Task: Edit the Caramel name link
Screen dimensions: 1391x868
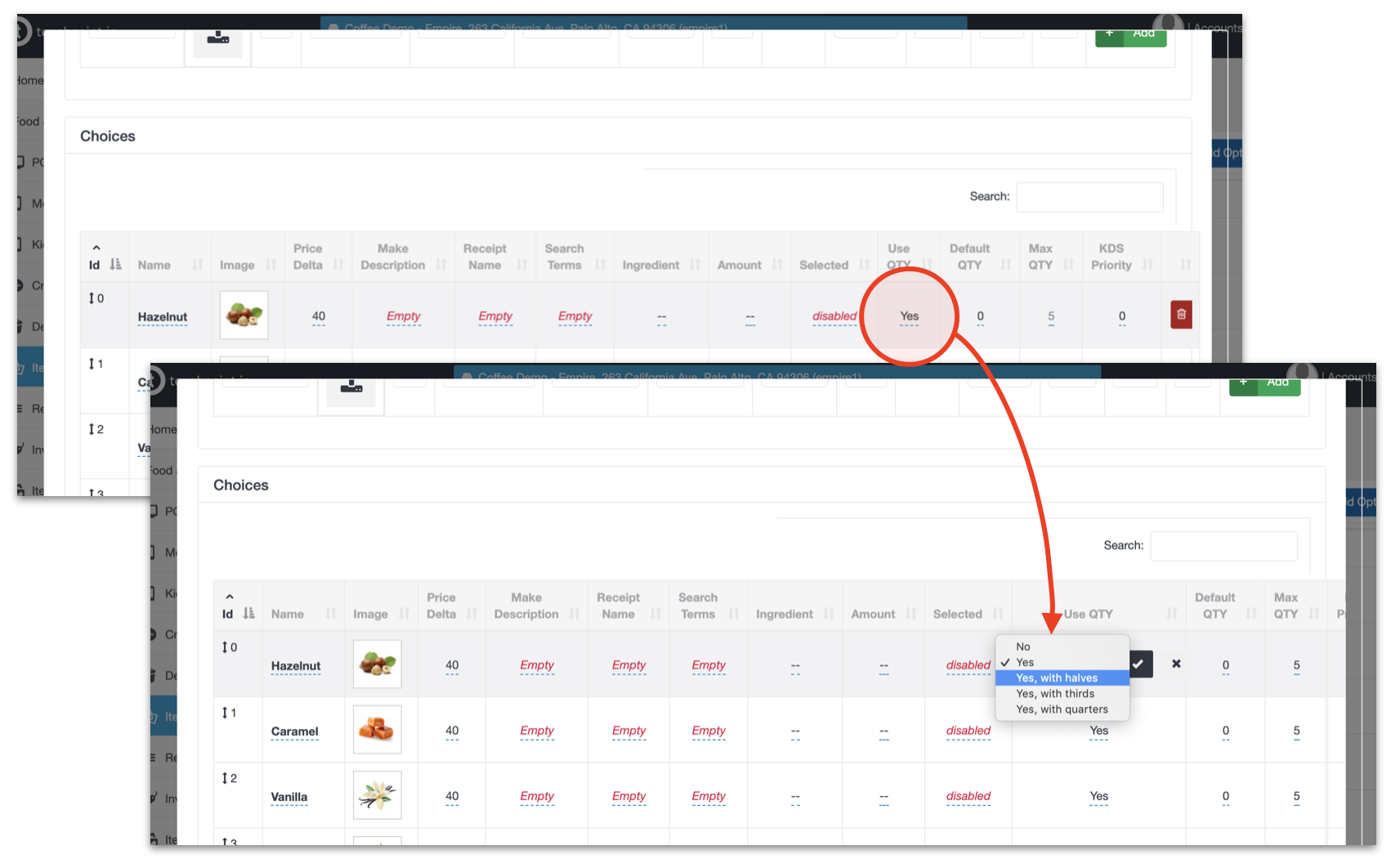Action: 294,732
